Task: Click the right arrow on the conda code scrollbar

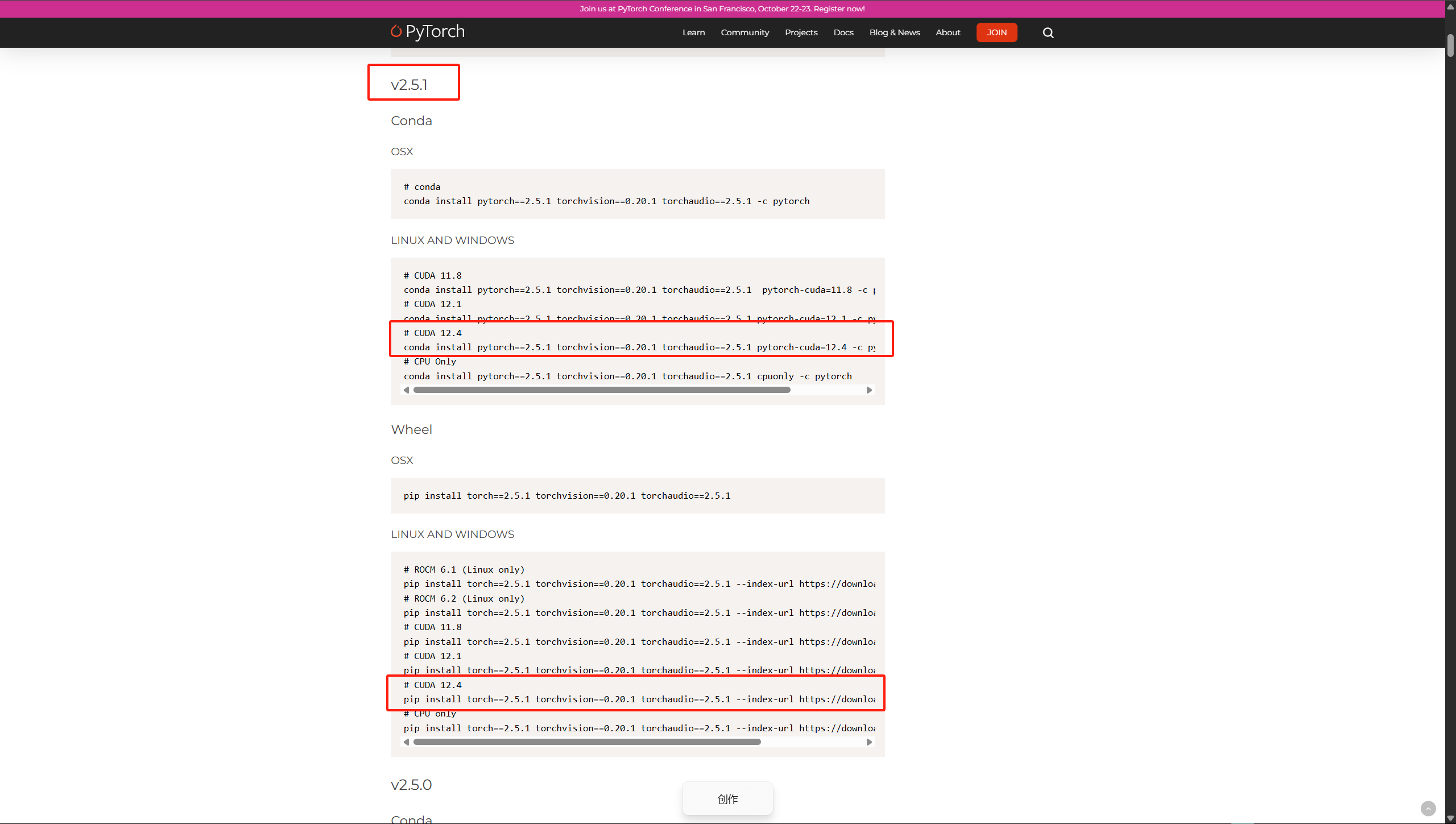Action: (x=868, y=390)
